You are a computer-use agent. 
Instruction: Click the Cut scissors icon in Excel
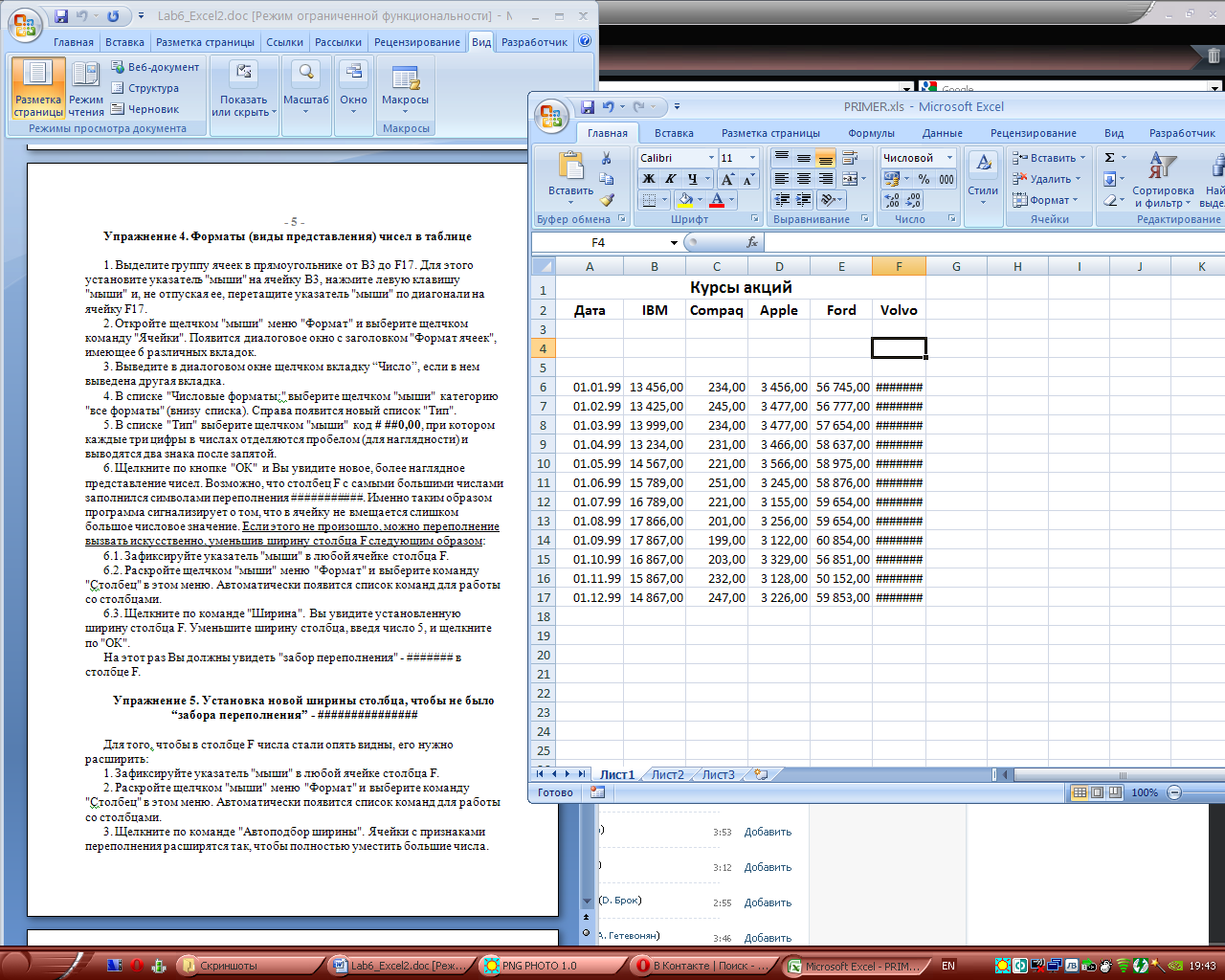pyautogui.click(x=606, y=157)
